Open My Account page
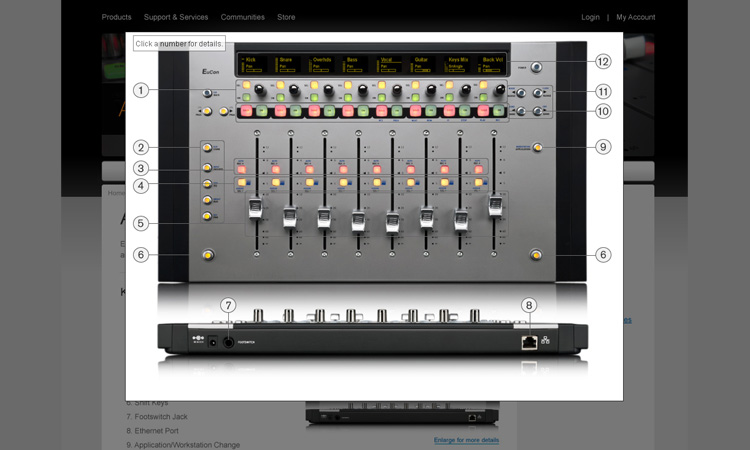750x450 pixels. pos(636,17)
